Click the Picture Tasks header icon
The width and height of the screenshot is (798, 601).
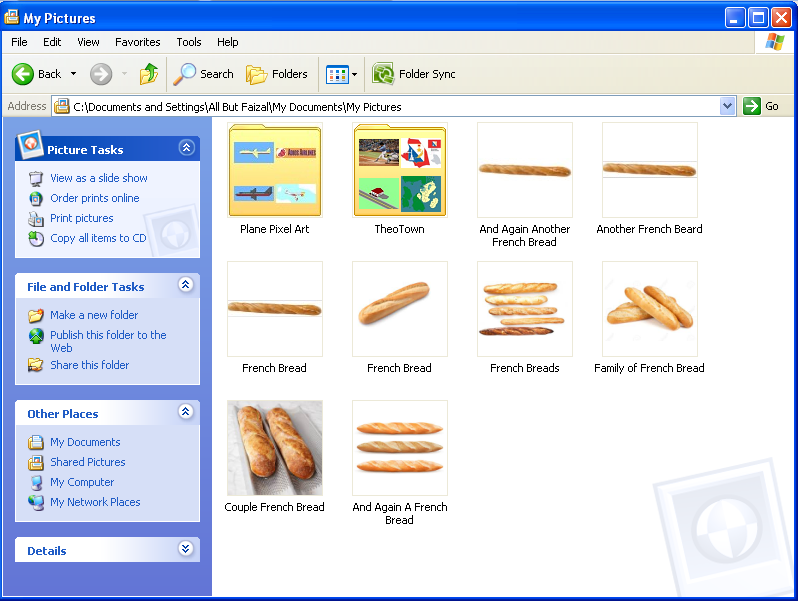[x=30, y=145]
